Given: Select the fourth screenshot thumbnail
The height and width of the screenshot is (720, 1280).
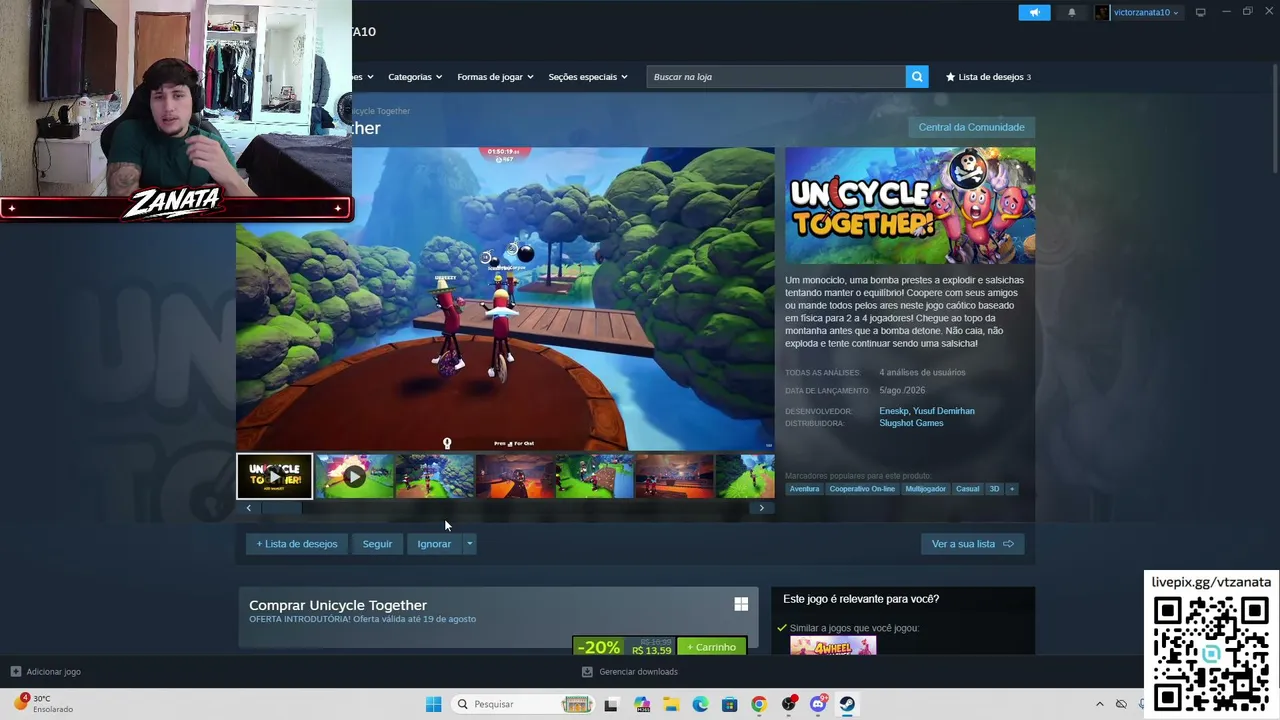Looking at the screenshot, I should pyautogui.click(x=515, y=476).
